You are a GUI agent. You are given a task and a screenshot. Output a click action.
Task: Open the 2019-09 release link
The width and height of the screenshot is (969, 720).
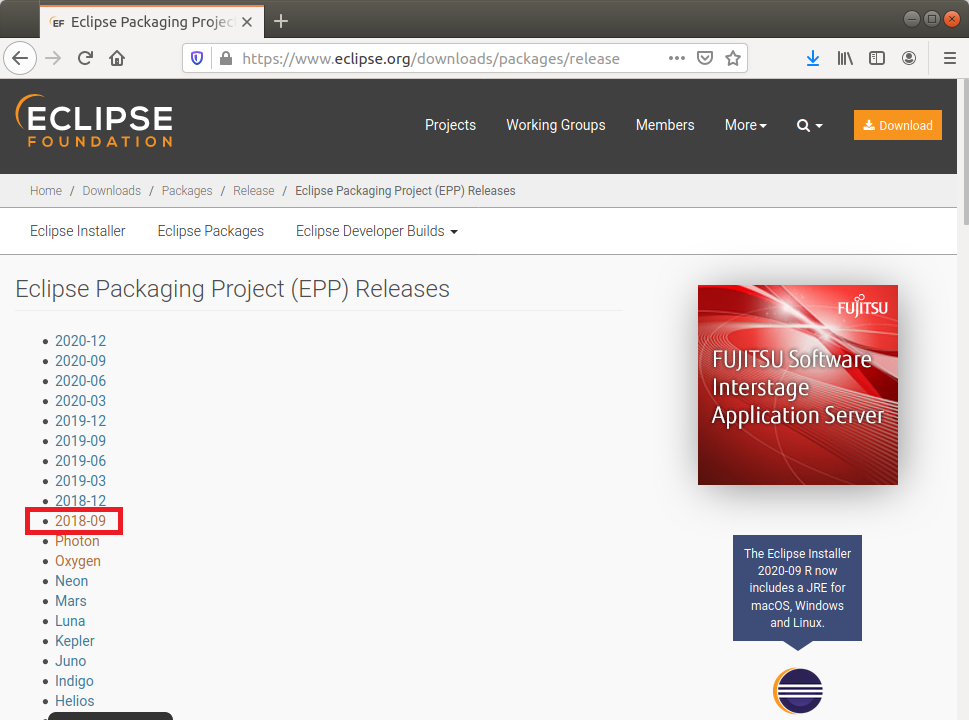80,441
